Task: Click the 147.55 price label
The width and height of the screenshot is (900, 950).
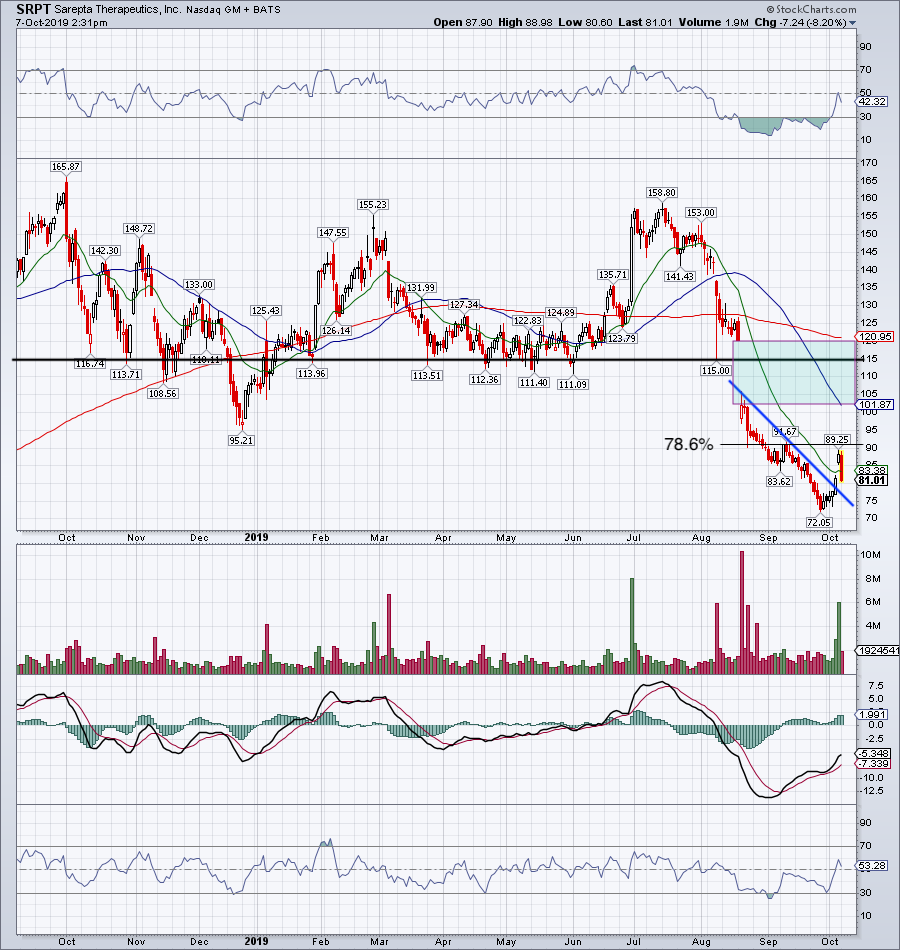Action: point(332,233)
